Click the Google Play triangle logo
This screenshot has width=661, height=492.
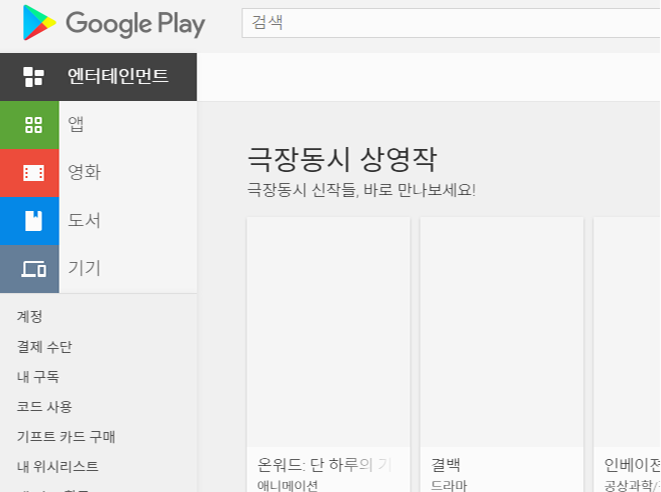[39, 23]
